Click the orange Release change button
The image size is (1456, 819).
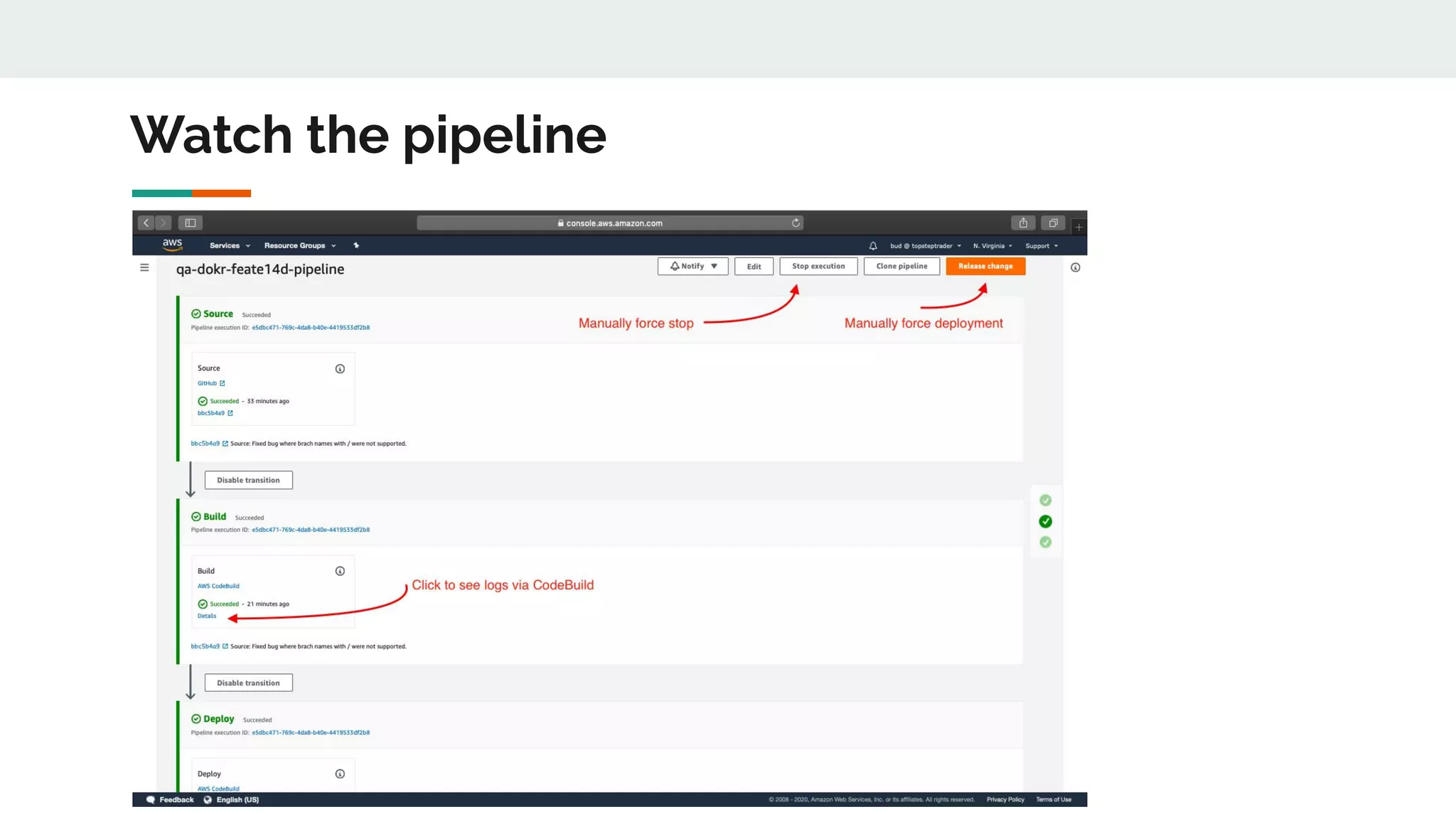click(x=985, y=266)
